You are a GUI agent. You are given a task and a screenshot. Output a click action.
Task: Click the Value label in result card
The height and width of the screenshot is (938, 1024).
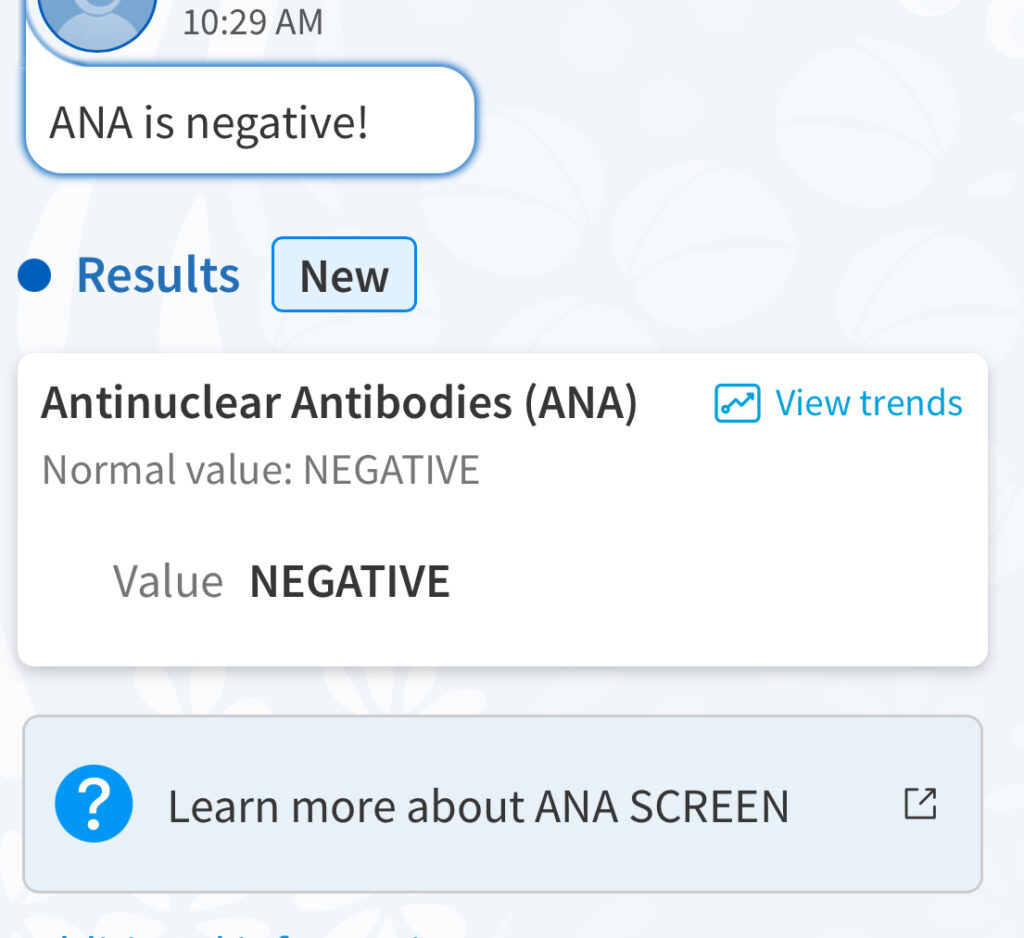coord(167,581)
